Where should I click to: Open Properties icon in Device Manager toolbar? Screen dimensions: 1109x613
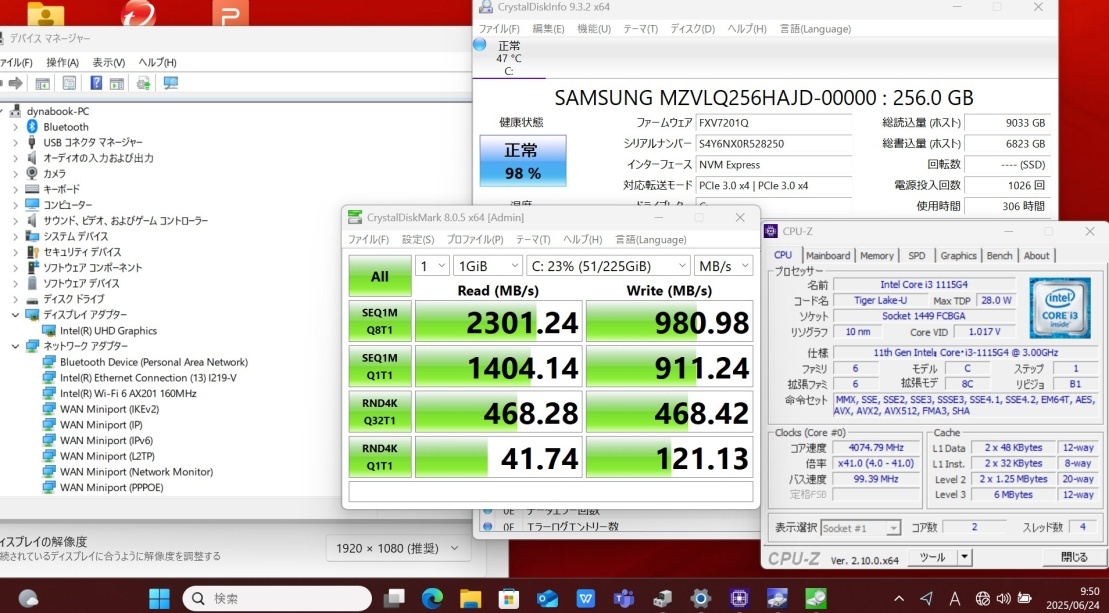point(69,83)
